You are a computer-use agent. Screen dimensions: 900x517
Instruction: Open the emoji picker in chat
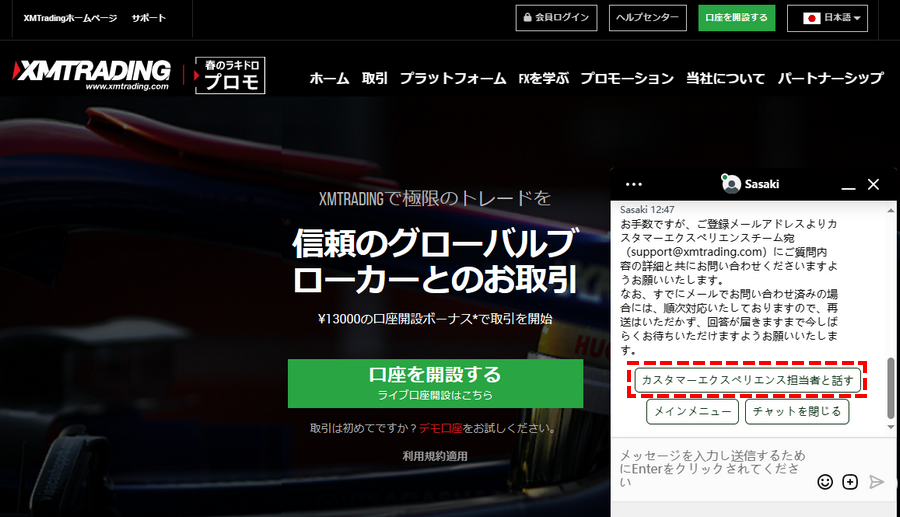[825, 482]
